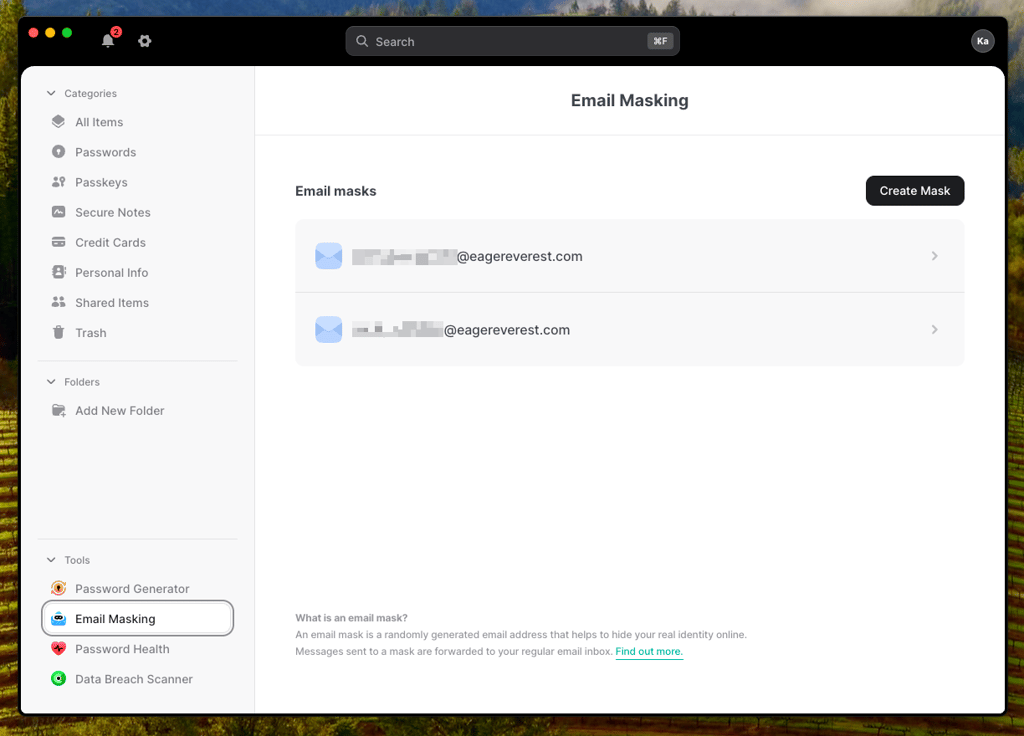Click the Ka profile avatar

click(982, 41)
